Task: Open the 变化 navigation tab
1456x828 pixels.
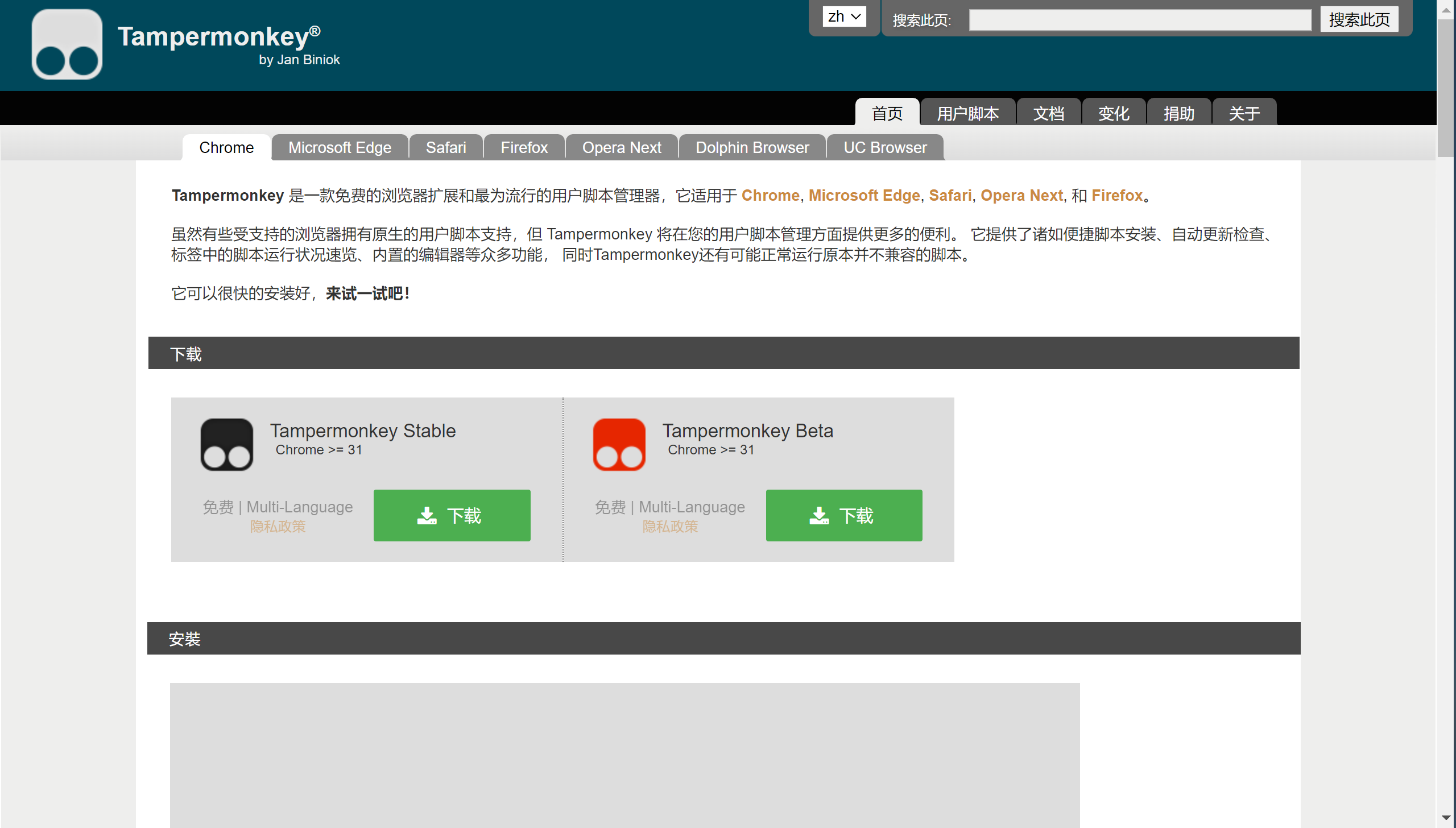Action: pyautogui.click(x=1114, y=113)
